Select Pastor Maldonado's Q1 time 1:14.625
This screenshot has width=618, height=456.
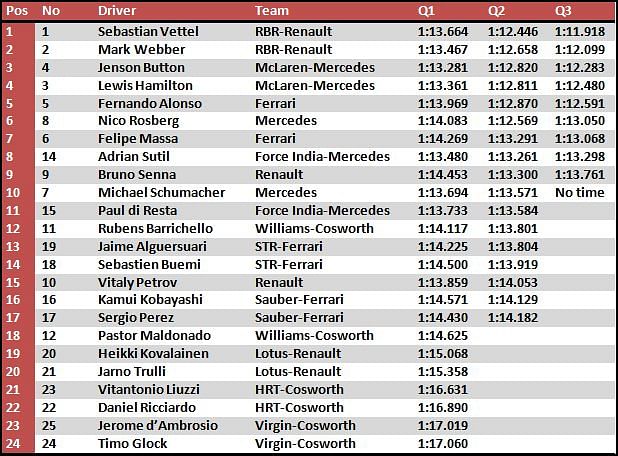coord(443,336)
